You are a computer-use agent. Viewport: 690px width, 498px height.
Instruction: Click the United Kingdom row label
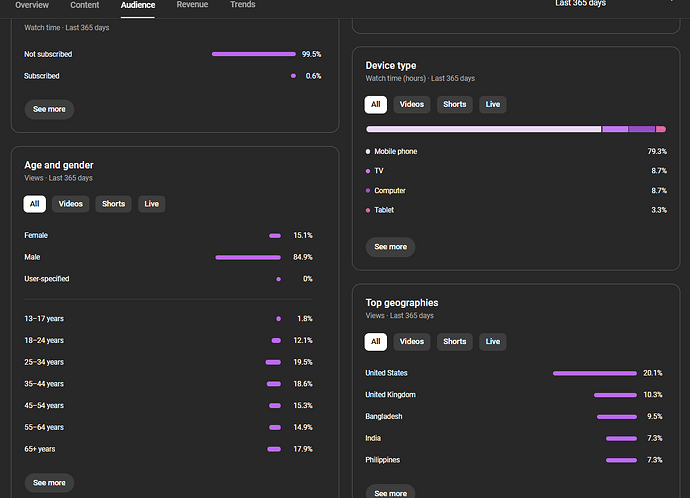point(390,395)
